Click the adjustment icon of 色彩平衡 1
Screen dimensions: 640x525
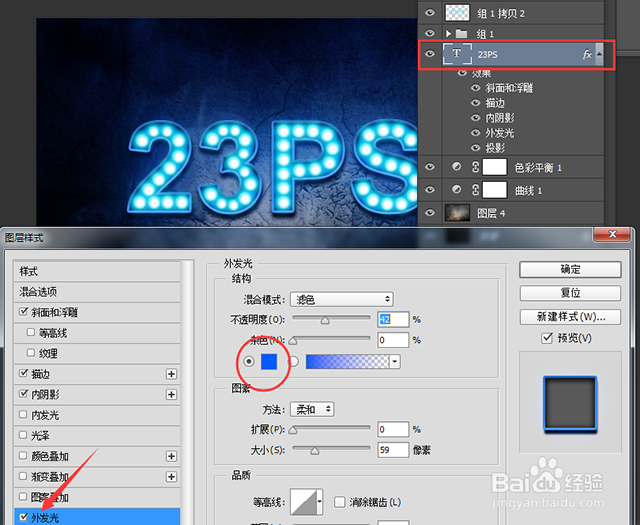tap(457, 167)
